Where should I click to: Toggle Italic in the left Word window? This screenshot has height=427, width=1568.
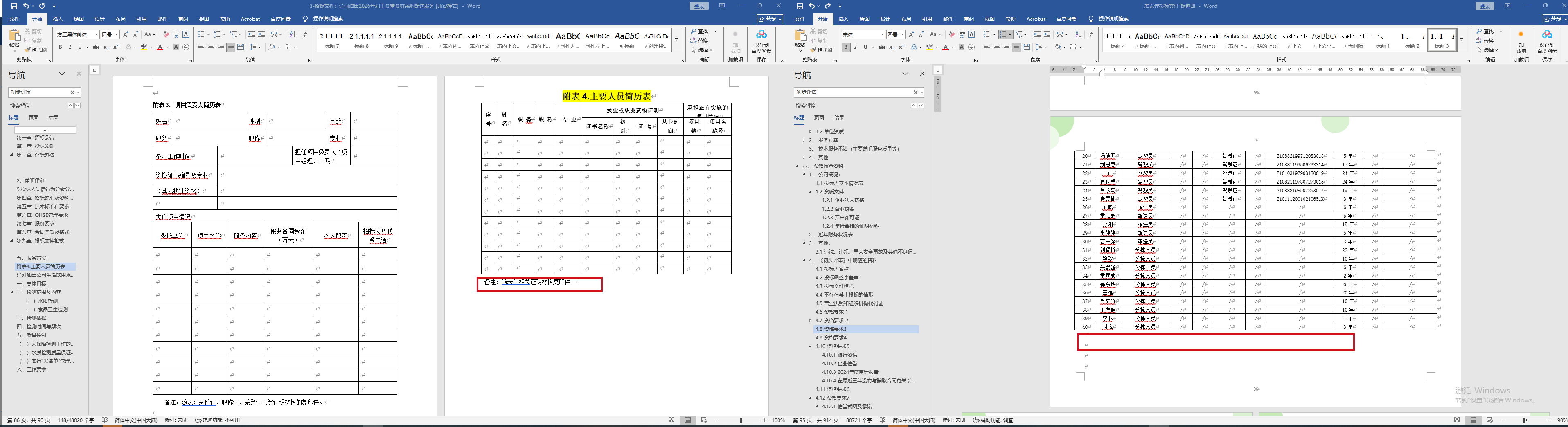(70, 47)
